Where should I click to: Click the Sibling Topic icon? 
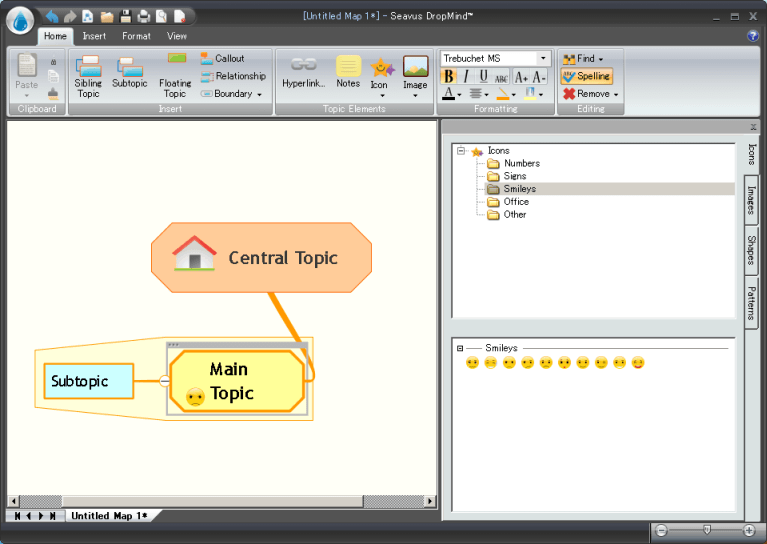(x=88, y=68)
